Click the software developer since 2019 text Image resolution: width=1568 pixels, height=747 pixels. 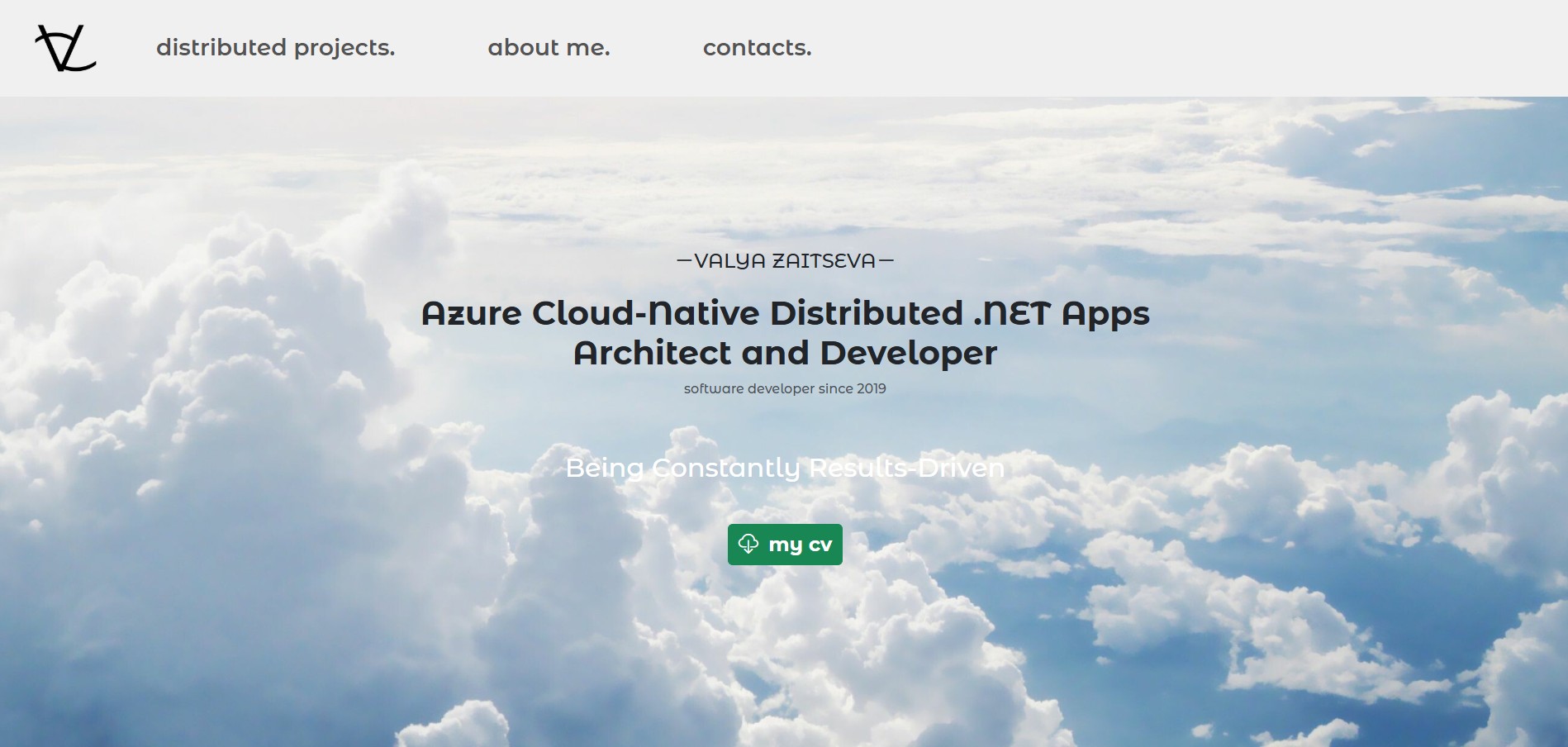coord(785,388)
